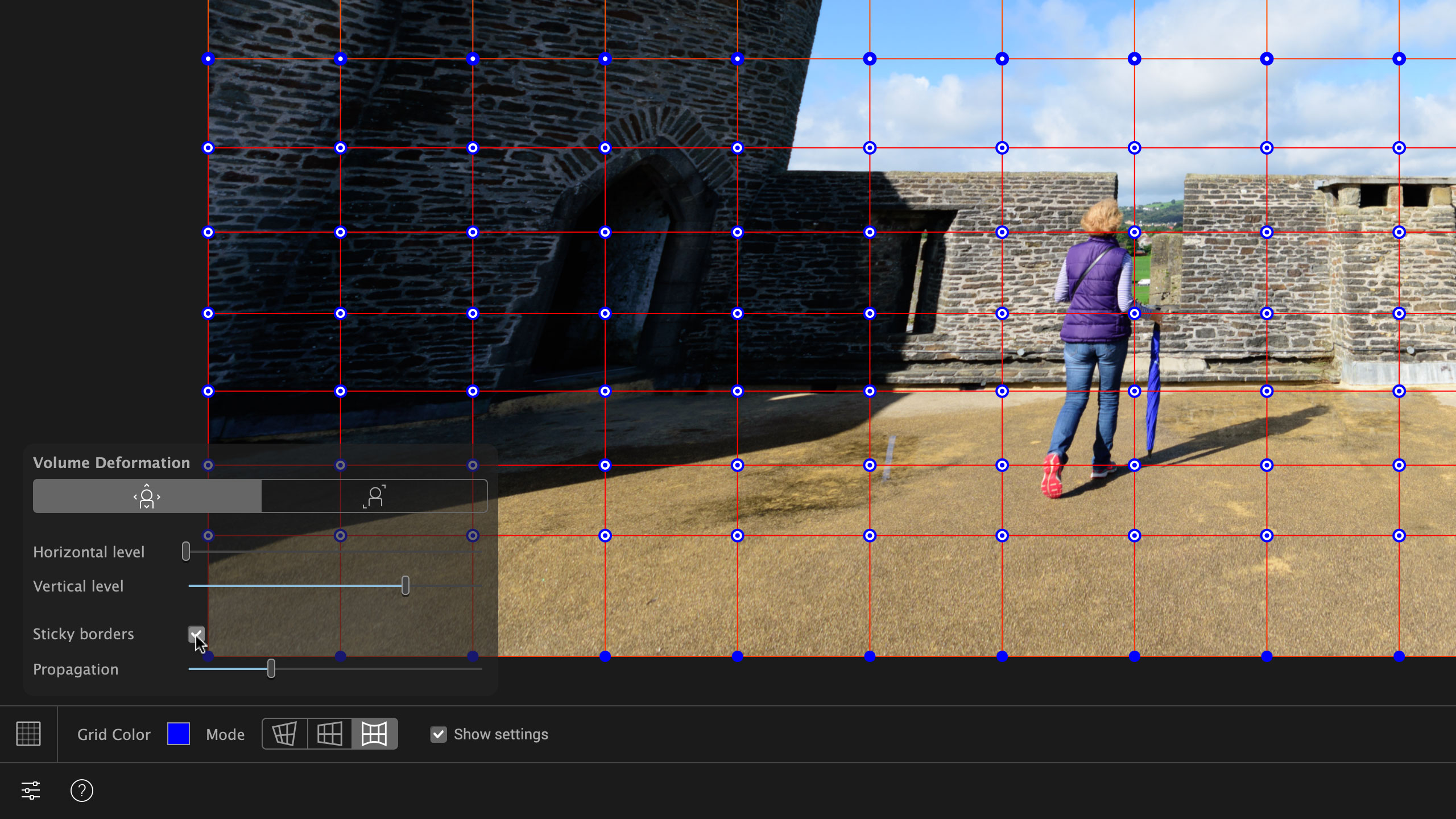Uncheck the Show settings checkbox

pos(439,734)
